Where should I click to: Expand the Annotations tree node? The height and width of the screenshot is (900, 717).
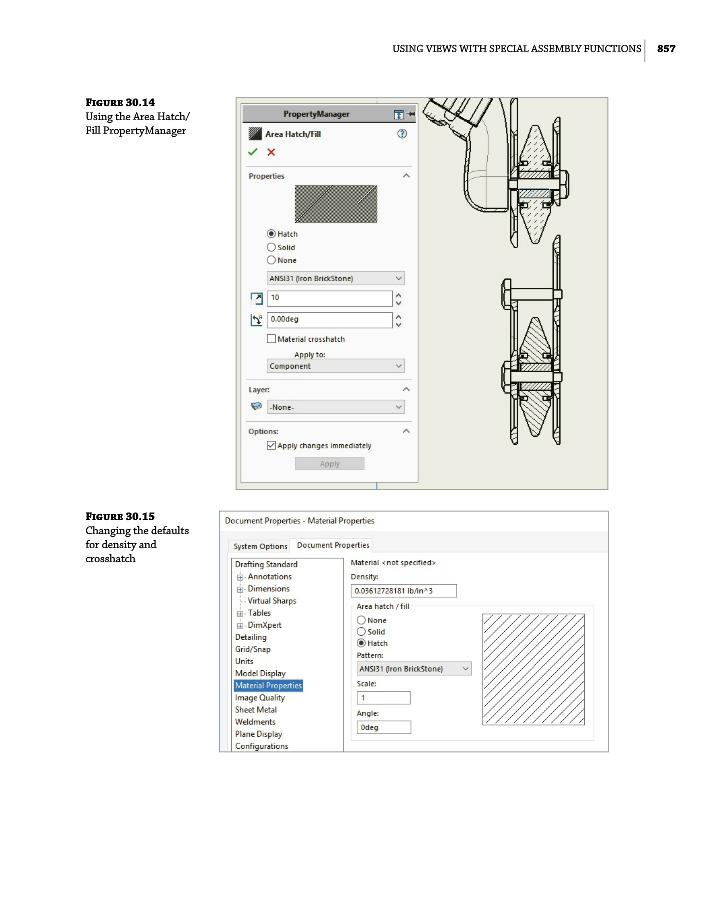pyautogui.click(x=240, y=577)
